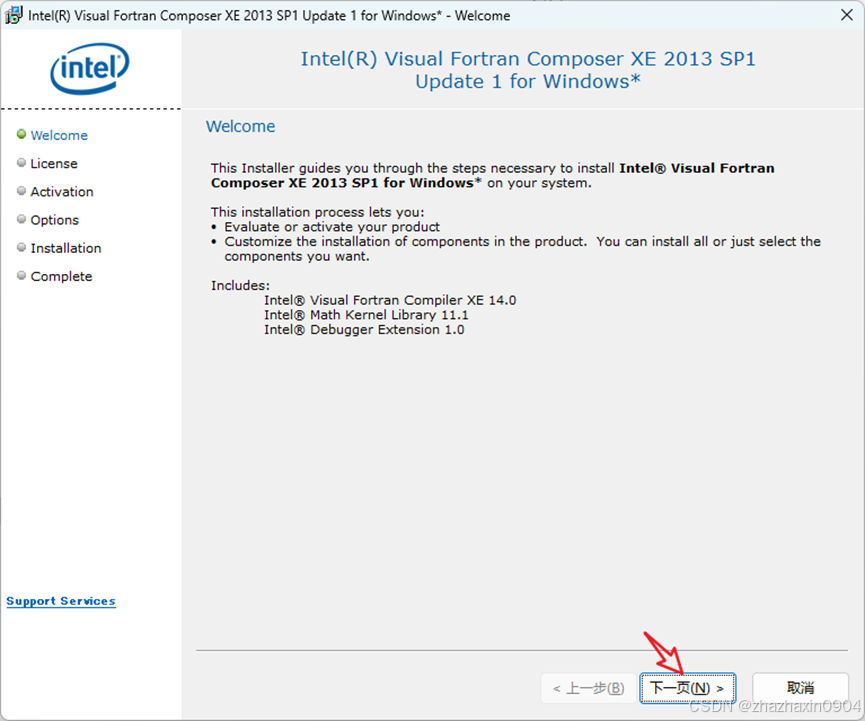Screen dimensions: 865x721
Task: Click the Visual Fortran Compiler XE 14.0 line
Action: pos(390,300)
